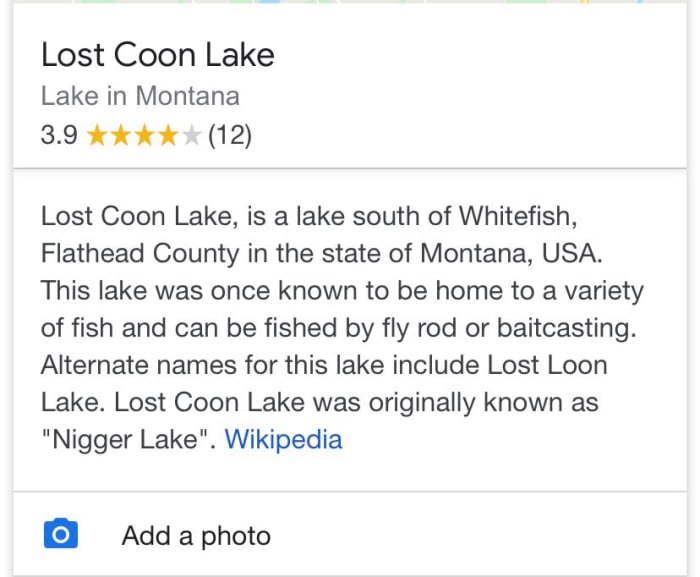Tap the Lost Coon Lake title heading
The height and width of the screenshot is (577, 700).
(158, 55)
